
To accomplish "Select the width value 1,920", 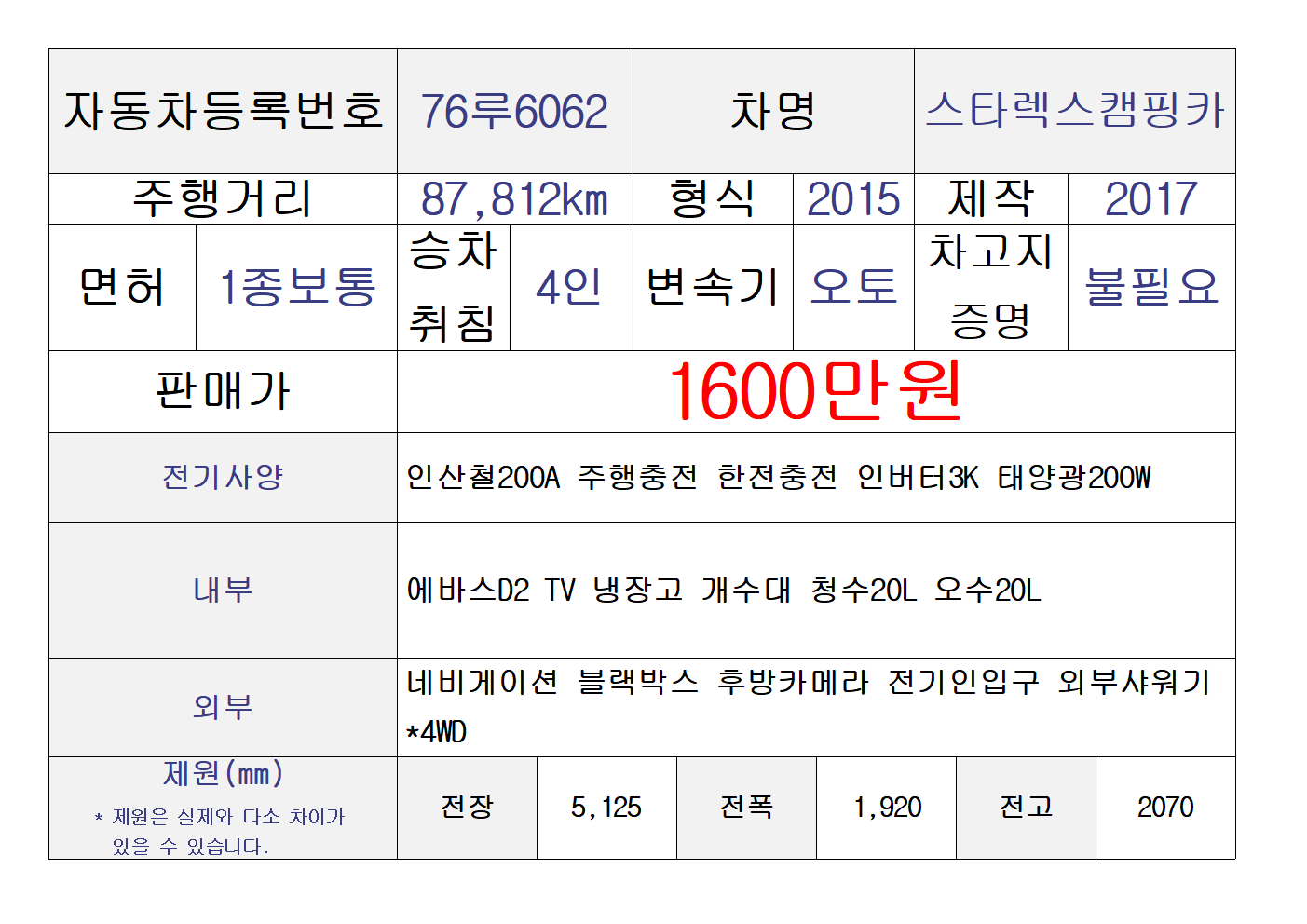I will tap(886, 808).
